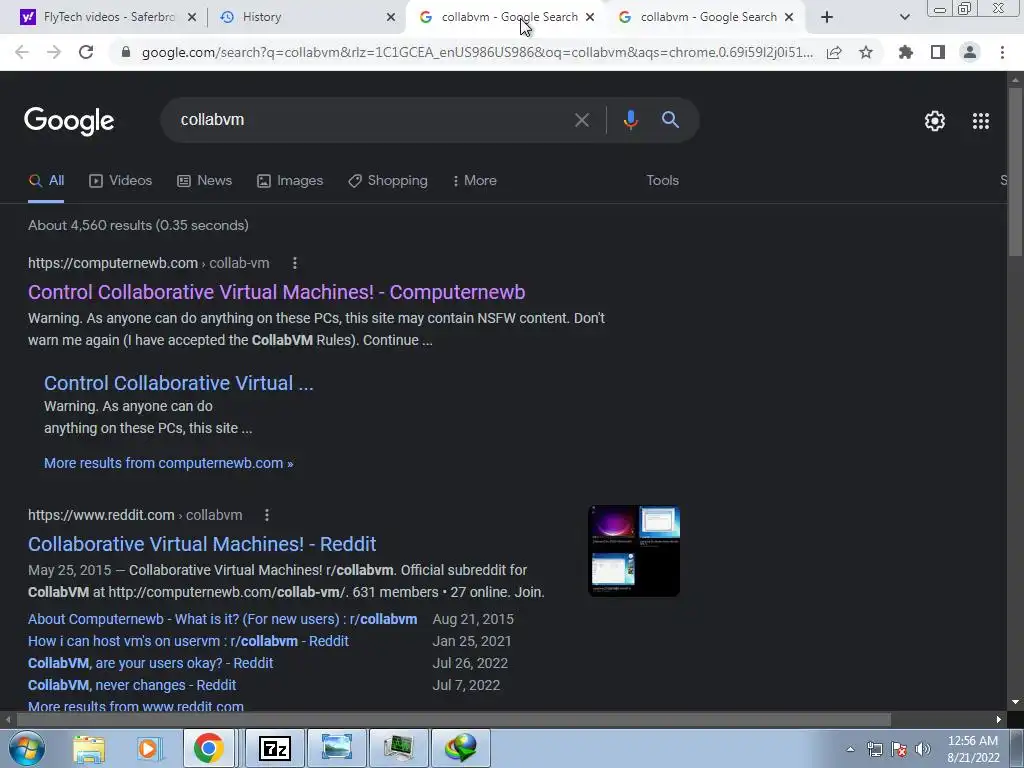Open the Windows Start menu
Viewport: 1024px width, 768px height.
point(26,748)
